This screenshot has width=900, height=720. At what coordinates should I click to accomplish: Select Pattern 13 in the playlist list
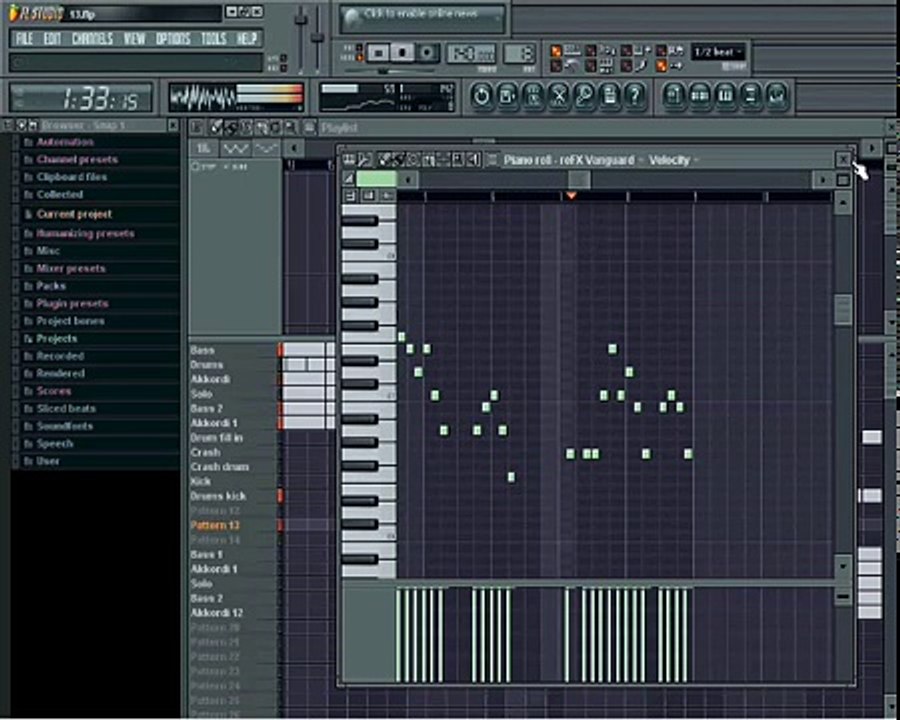click(215, 525)
